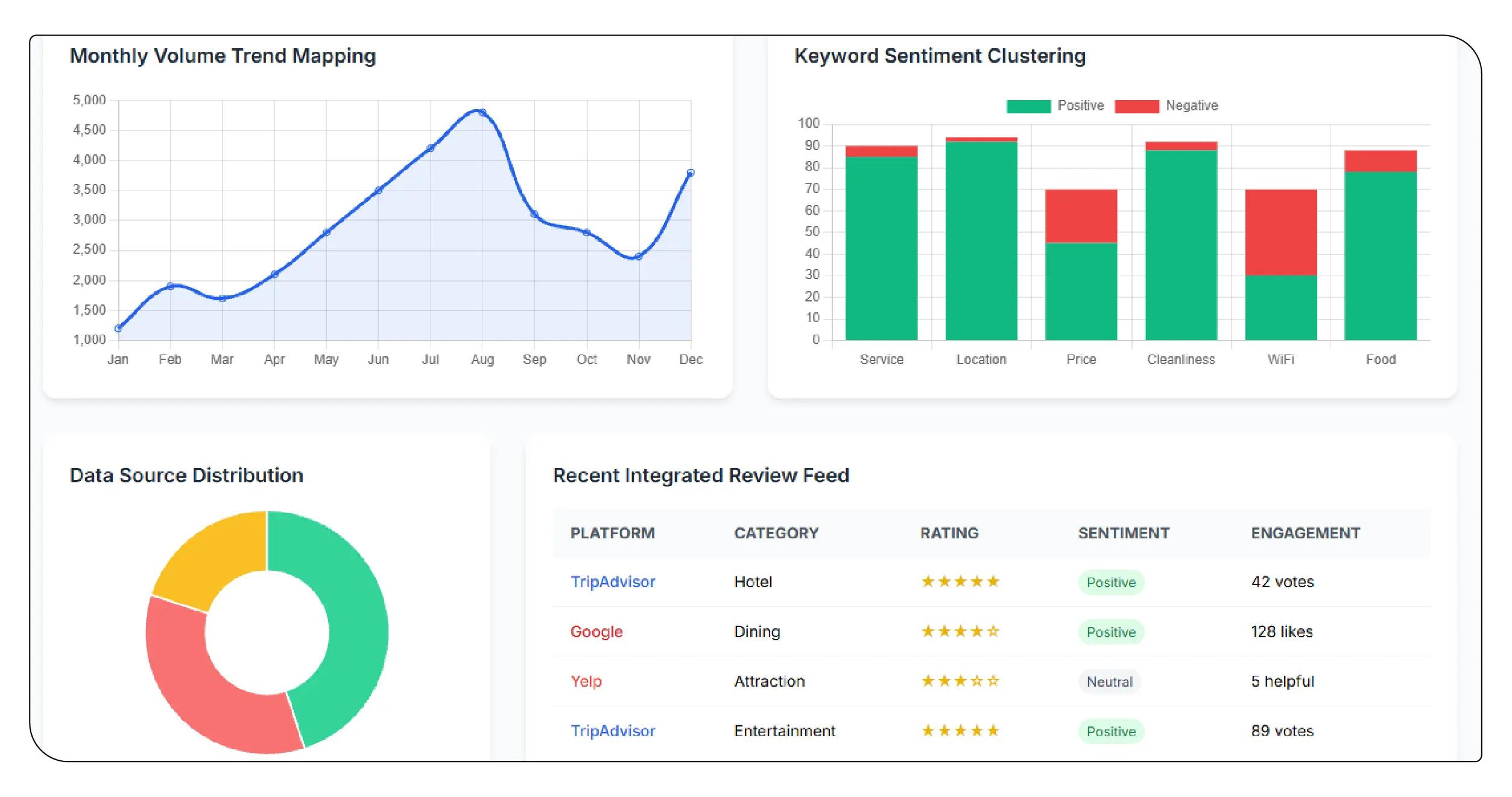
Task: Toggle the Negative legend series
Action: pos(1165,106)
